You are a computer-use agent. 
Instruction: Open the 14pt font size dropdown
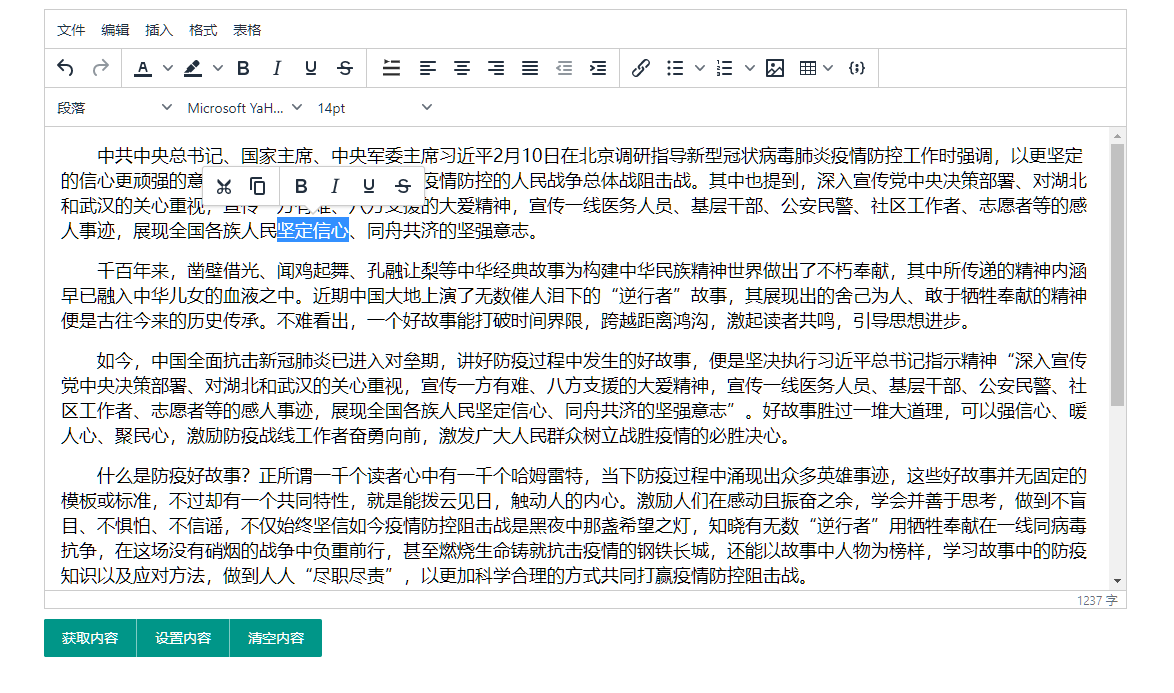coord(374,107)
